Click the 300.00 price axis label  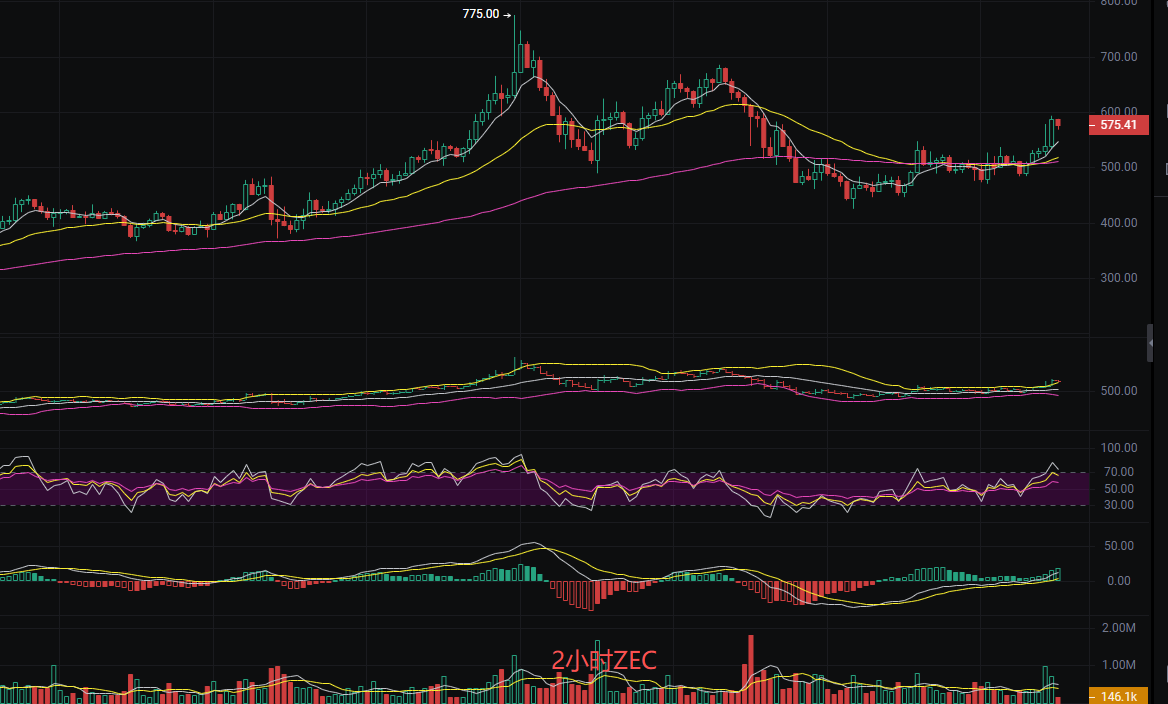pyautogui.click(x=1117, y=278)
